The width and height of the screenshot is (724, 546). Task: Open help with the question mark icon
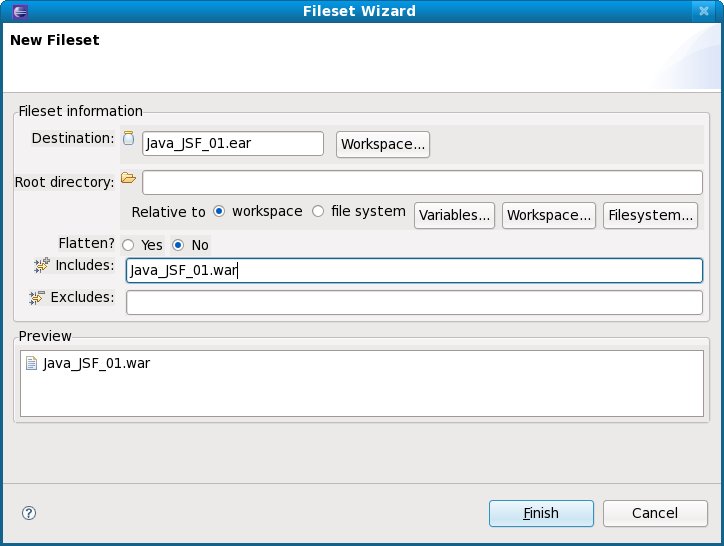coord(28,513)
